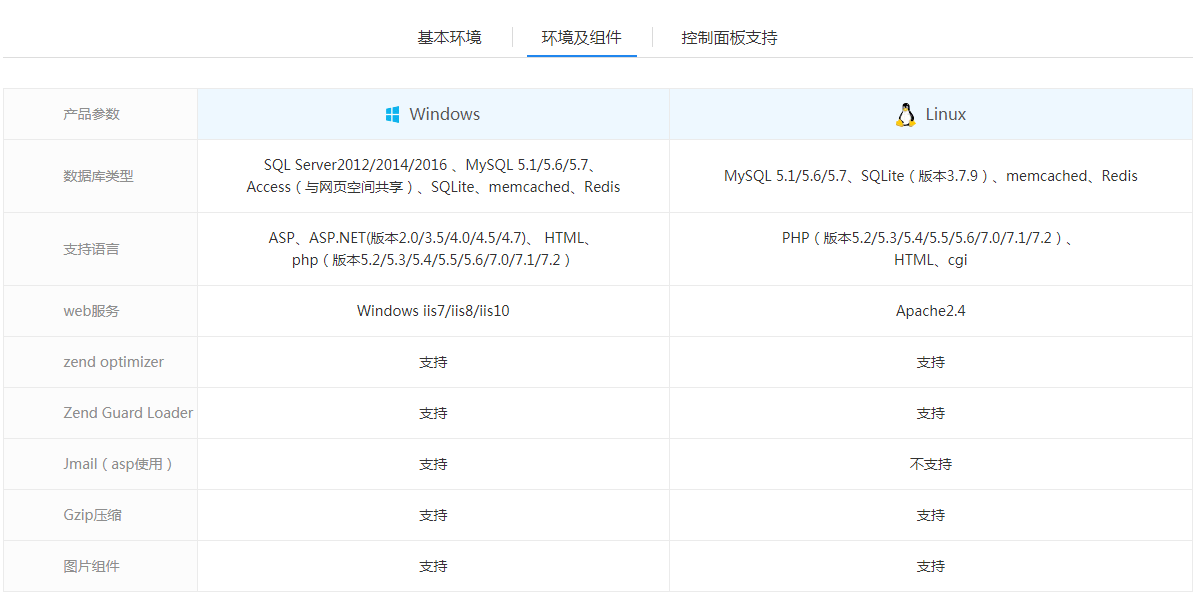Screen dimensions: 1196x599
Task: Click the web服务 row label
Action: [91, 311]
